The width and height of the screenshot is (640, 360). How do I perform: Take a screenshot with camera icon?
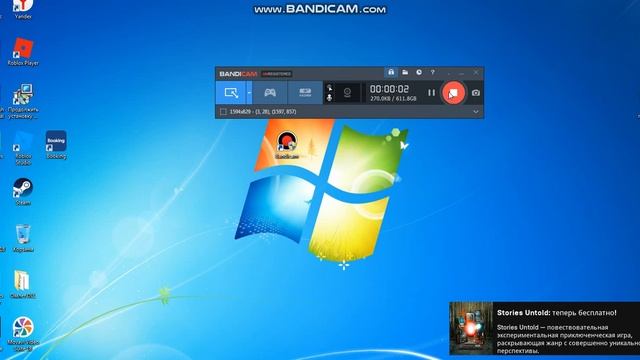point(476,93)
